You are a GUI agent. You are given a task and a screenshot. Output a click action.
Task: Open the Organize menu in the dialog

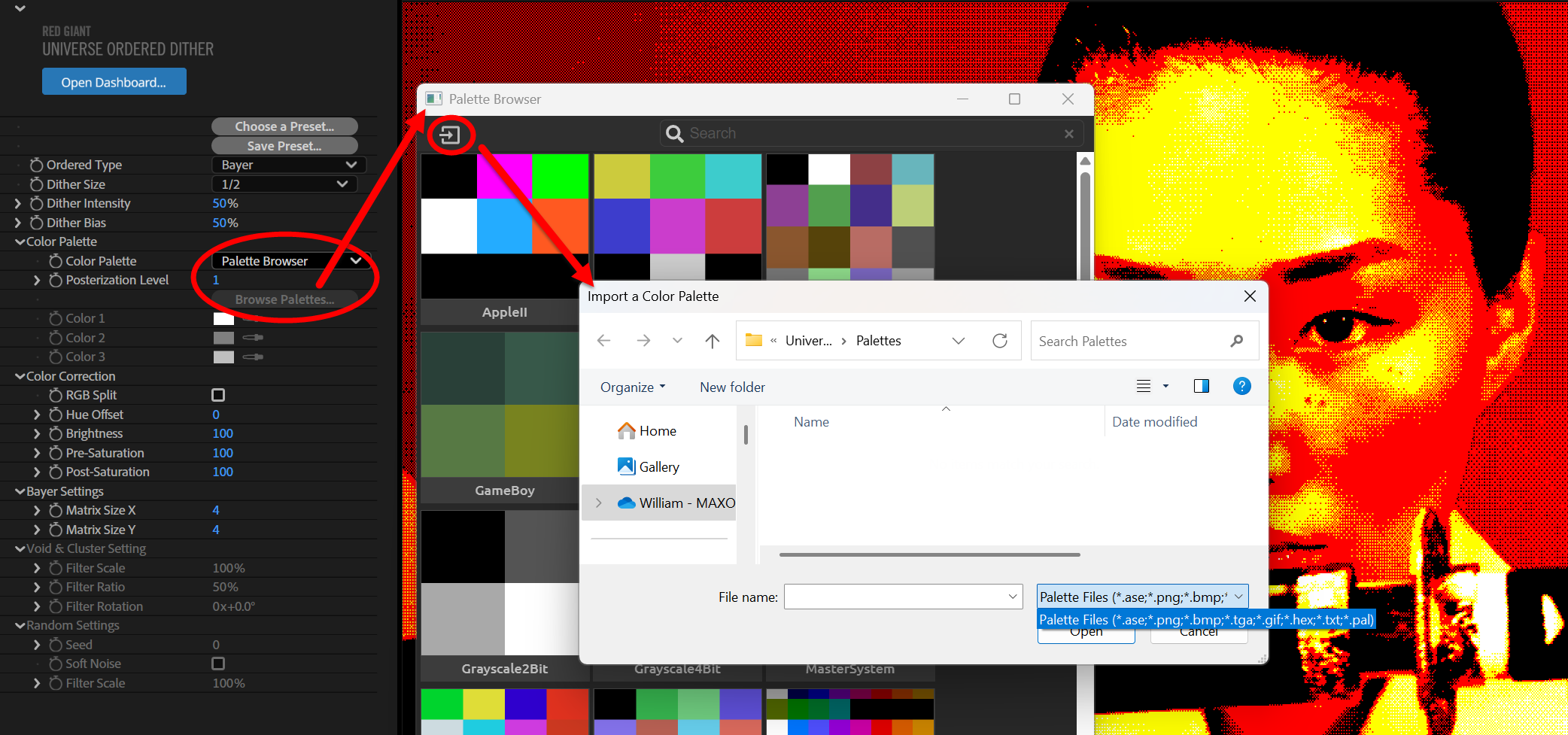tap(632, 387)
